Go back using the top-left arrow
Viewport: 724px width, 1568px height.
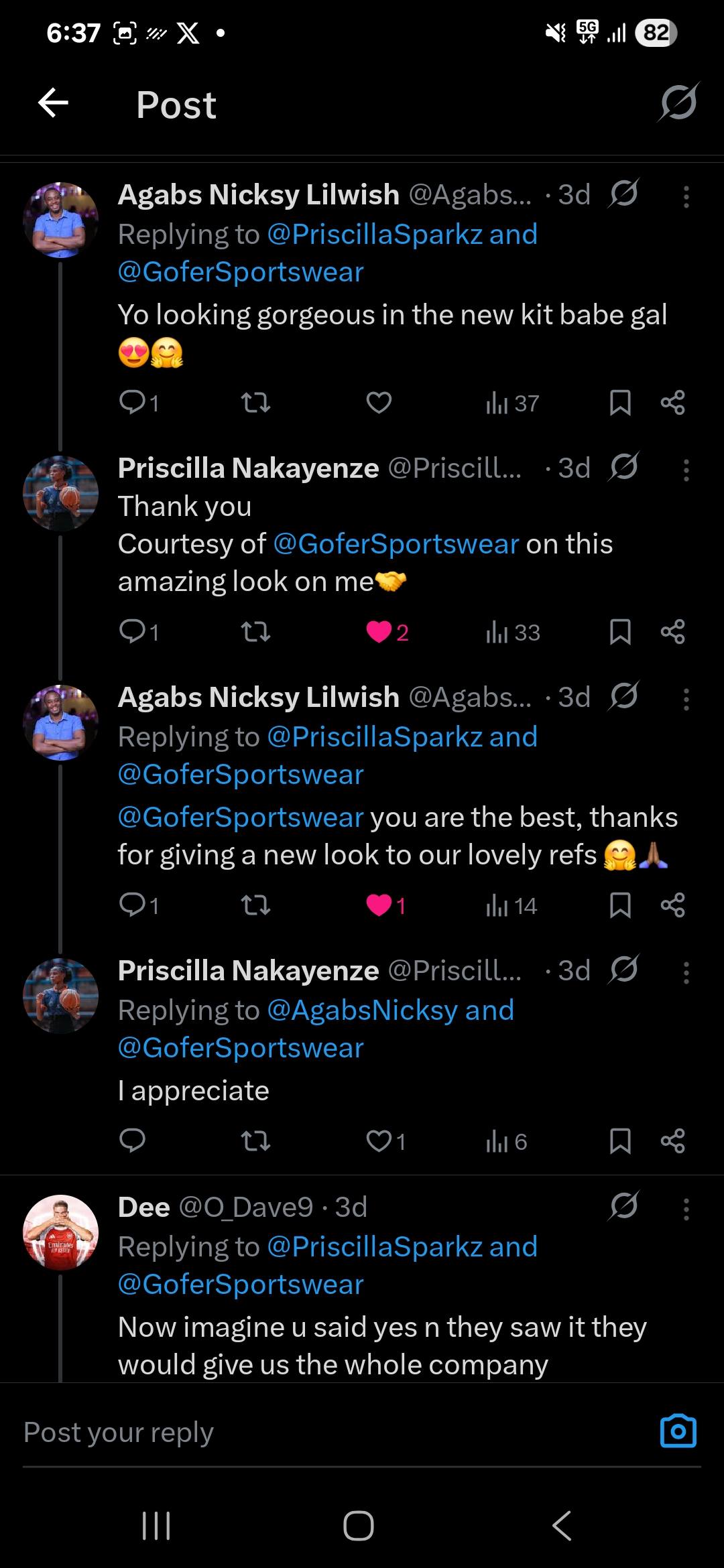click(54, 104)
